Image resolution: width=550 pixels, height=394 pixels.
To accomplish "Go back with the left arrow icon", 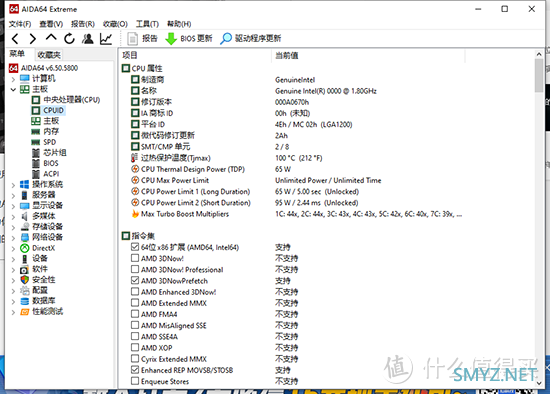I will 15,39.
